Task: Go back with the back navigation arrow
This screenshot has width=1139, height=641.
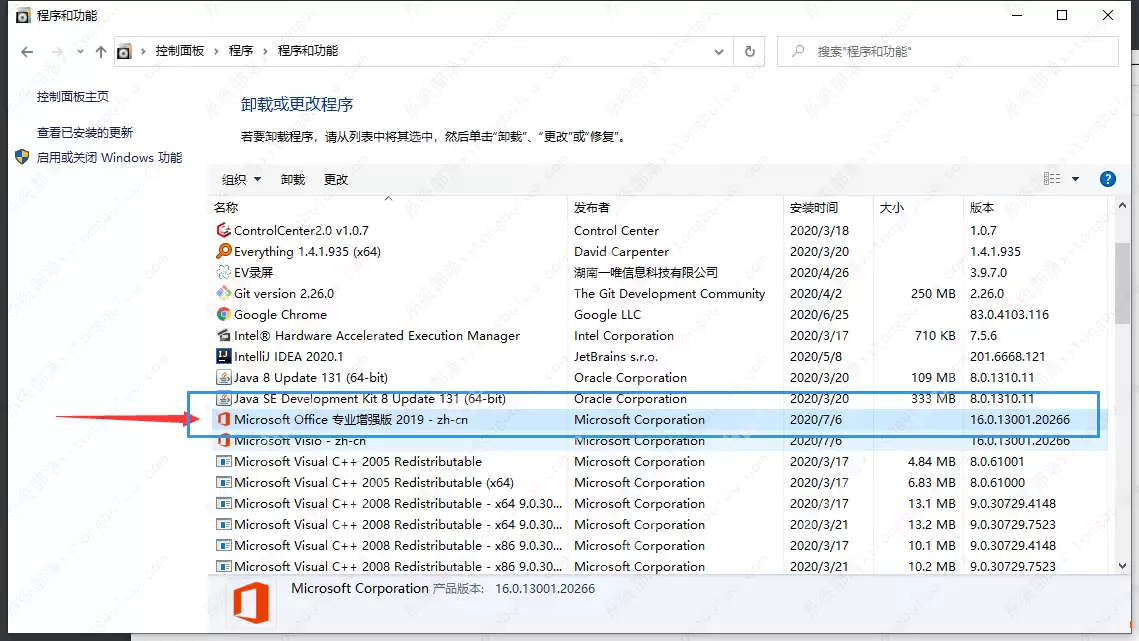Action: click(27, 51)
